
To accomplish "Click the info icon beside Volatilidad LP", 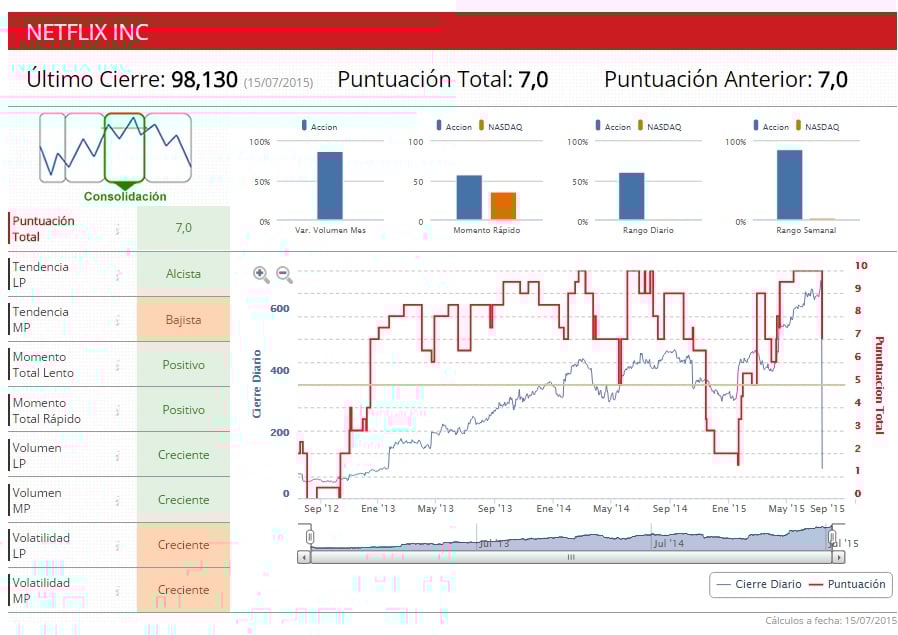I will pyautogui.click(x=117, y=546).
